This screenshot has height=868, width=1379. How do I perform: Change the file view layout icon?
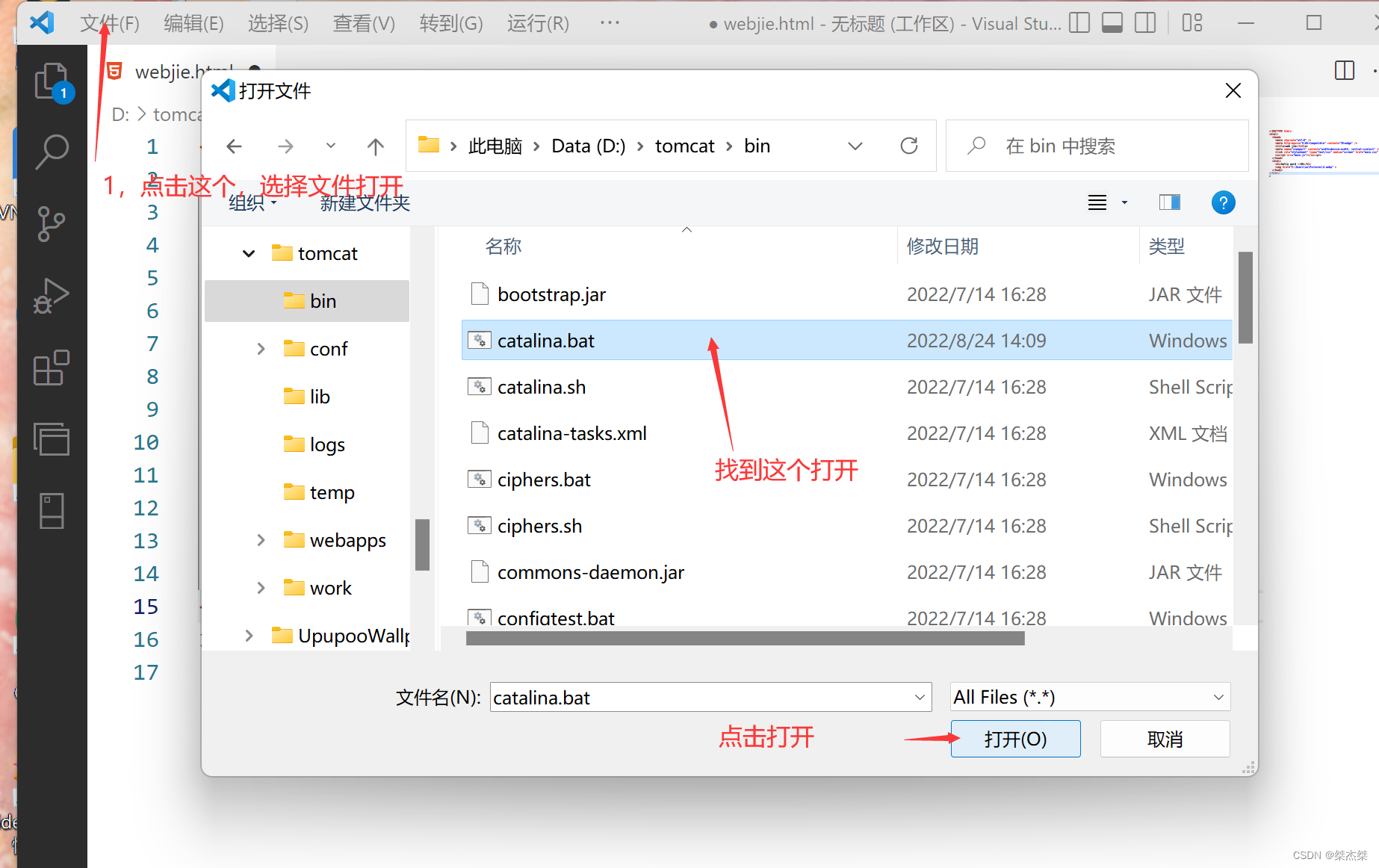(x=1097, y=202)
